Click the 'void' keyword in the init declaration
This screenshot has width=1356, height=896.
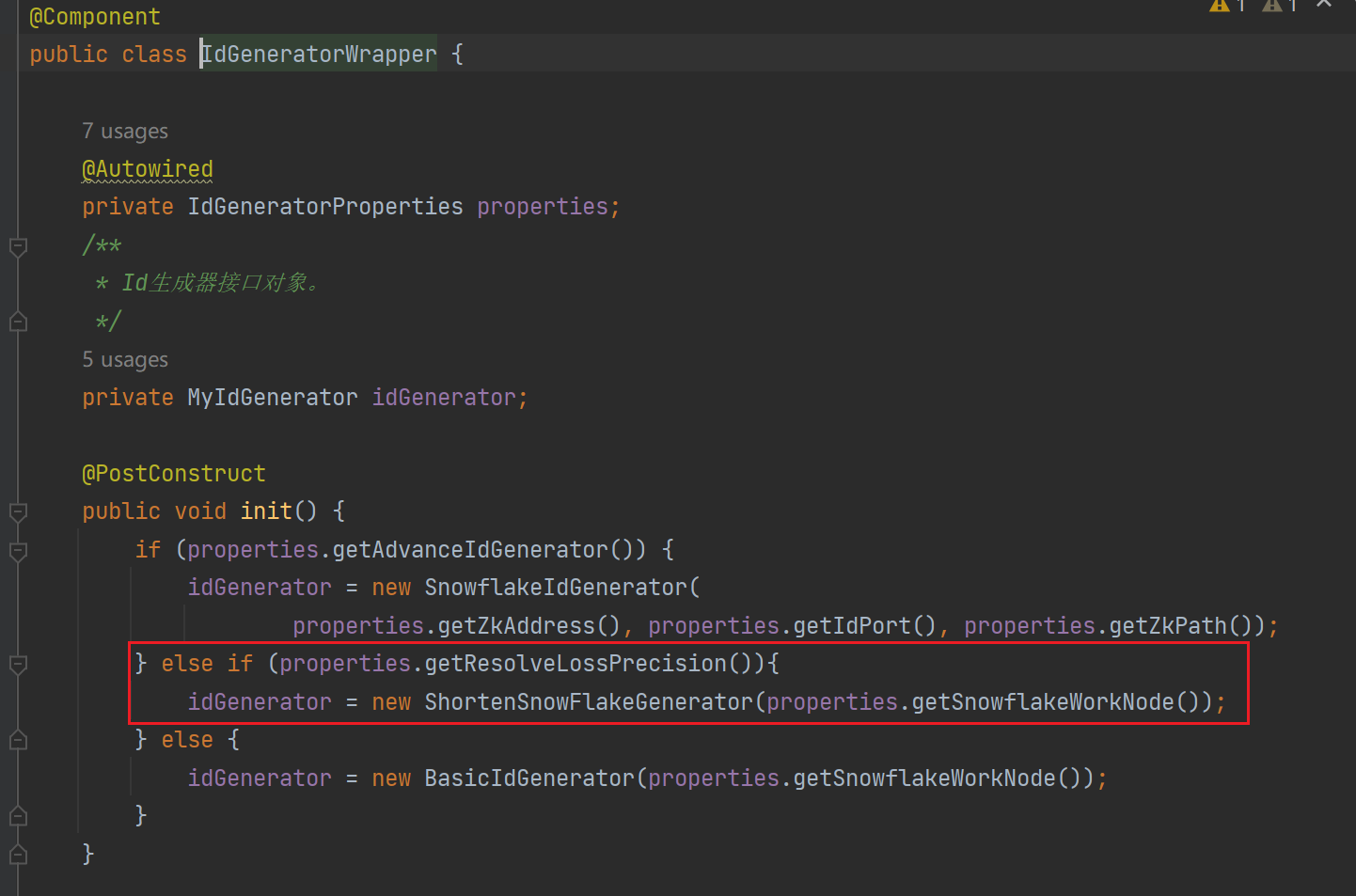click(200, 511)
